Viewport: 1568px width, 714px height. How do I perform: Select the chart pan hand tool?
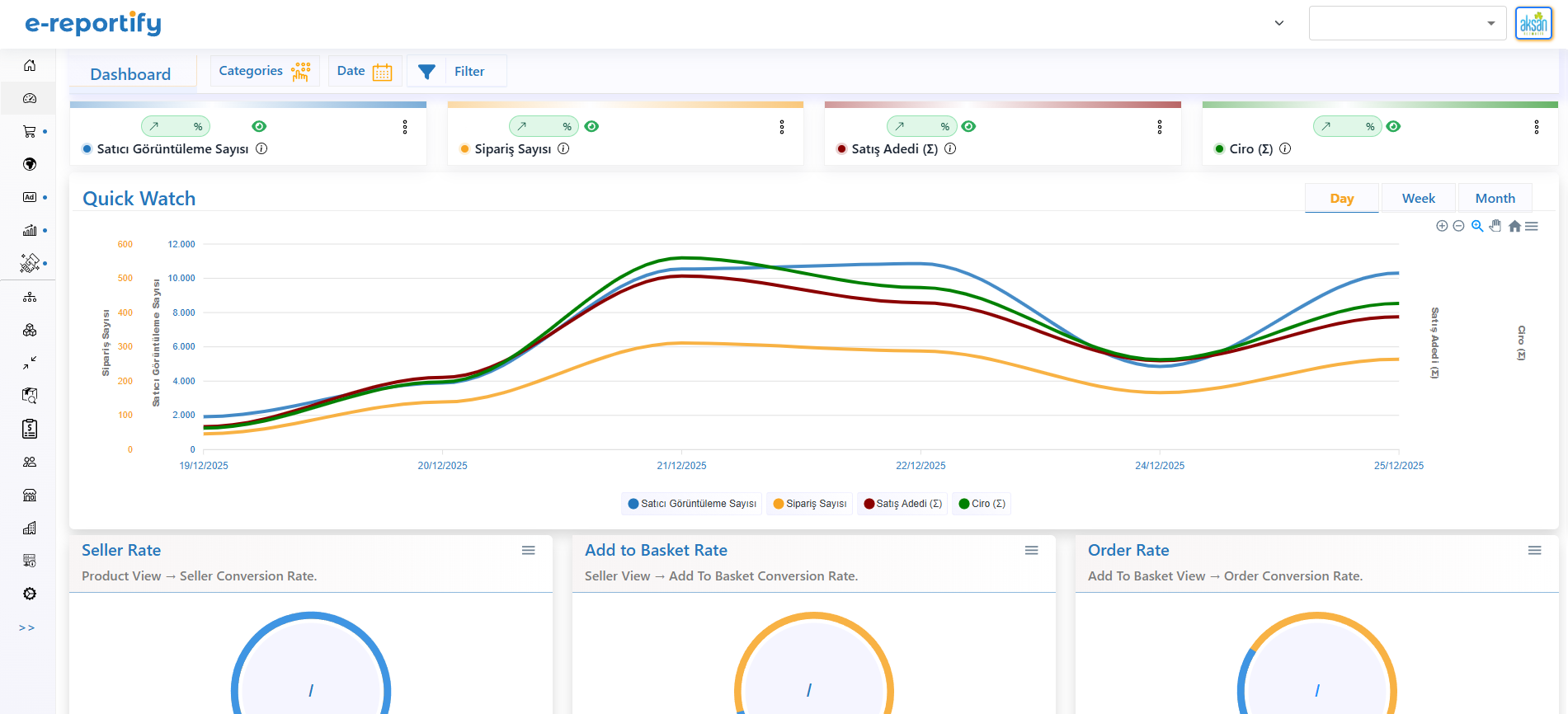pyautogui.click(x=1495, y=226)
